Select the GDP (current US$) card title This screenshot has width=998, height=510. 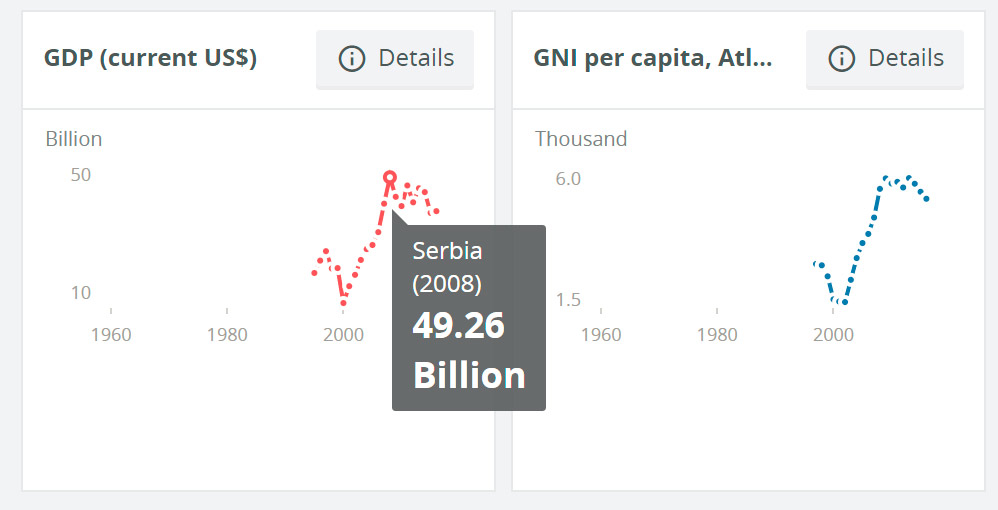point(150,58)
